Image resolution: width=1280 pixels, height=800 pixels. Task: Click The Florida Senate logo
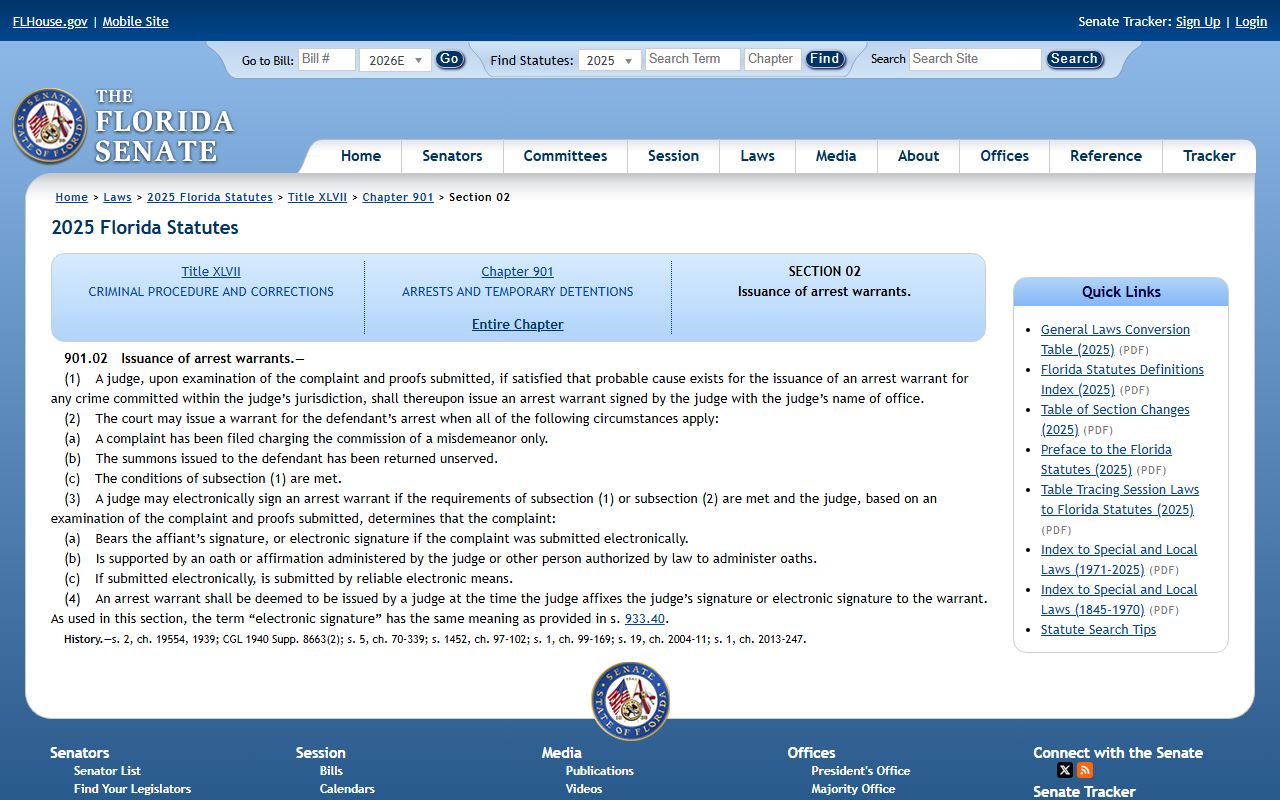[124, 126]
